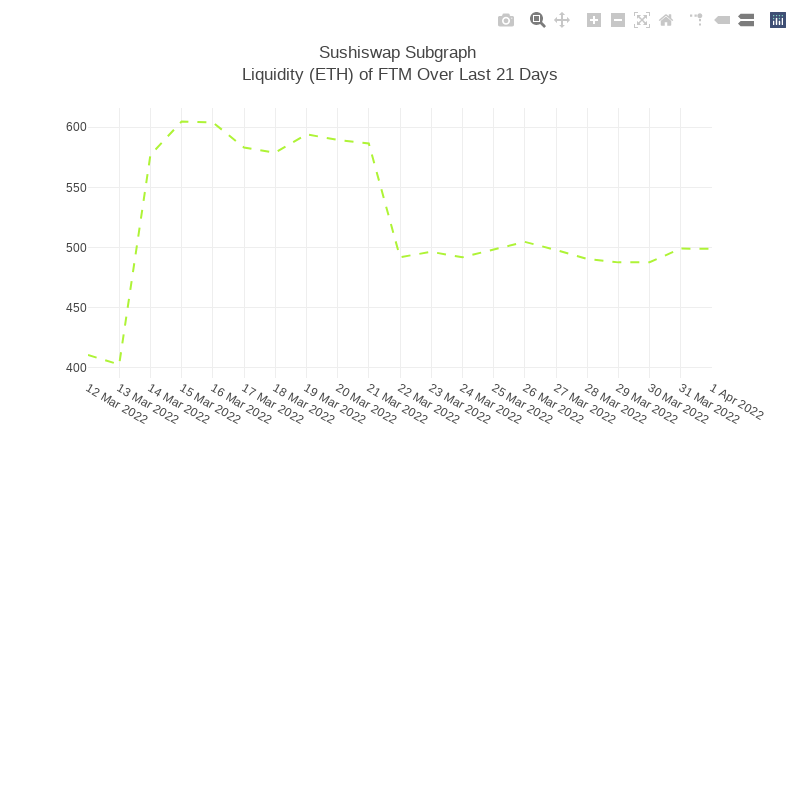This screenshot has height=800, width=800.
Task: Reset axes with the home icon
Action: [x=666, y=20]
